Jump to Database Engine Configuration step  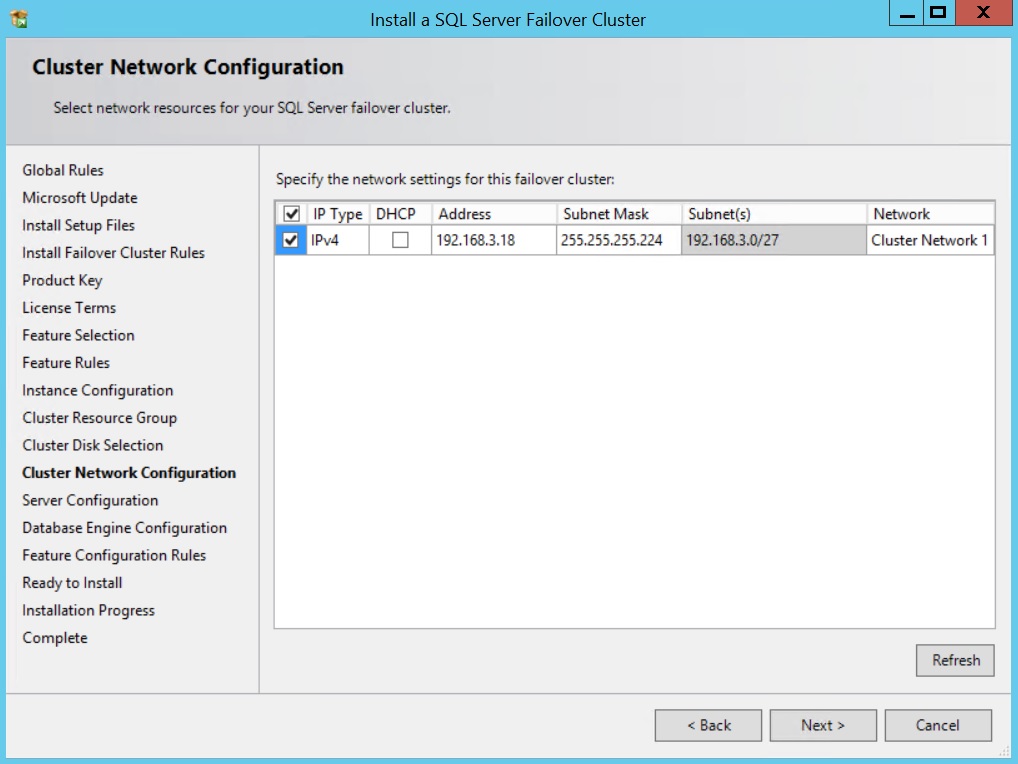point(124,528)
